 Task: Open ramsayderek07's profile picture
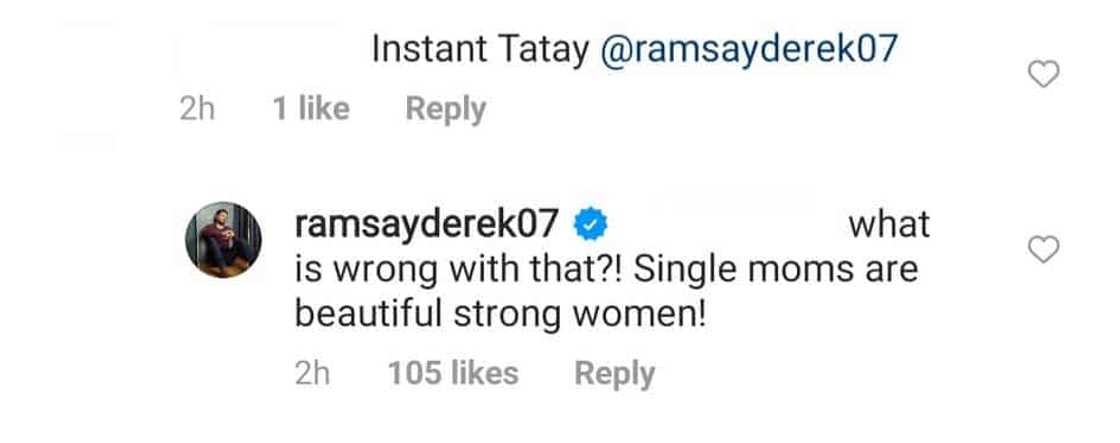[223, 241]
